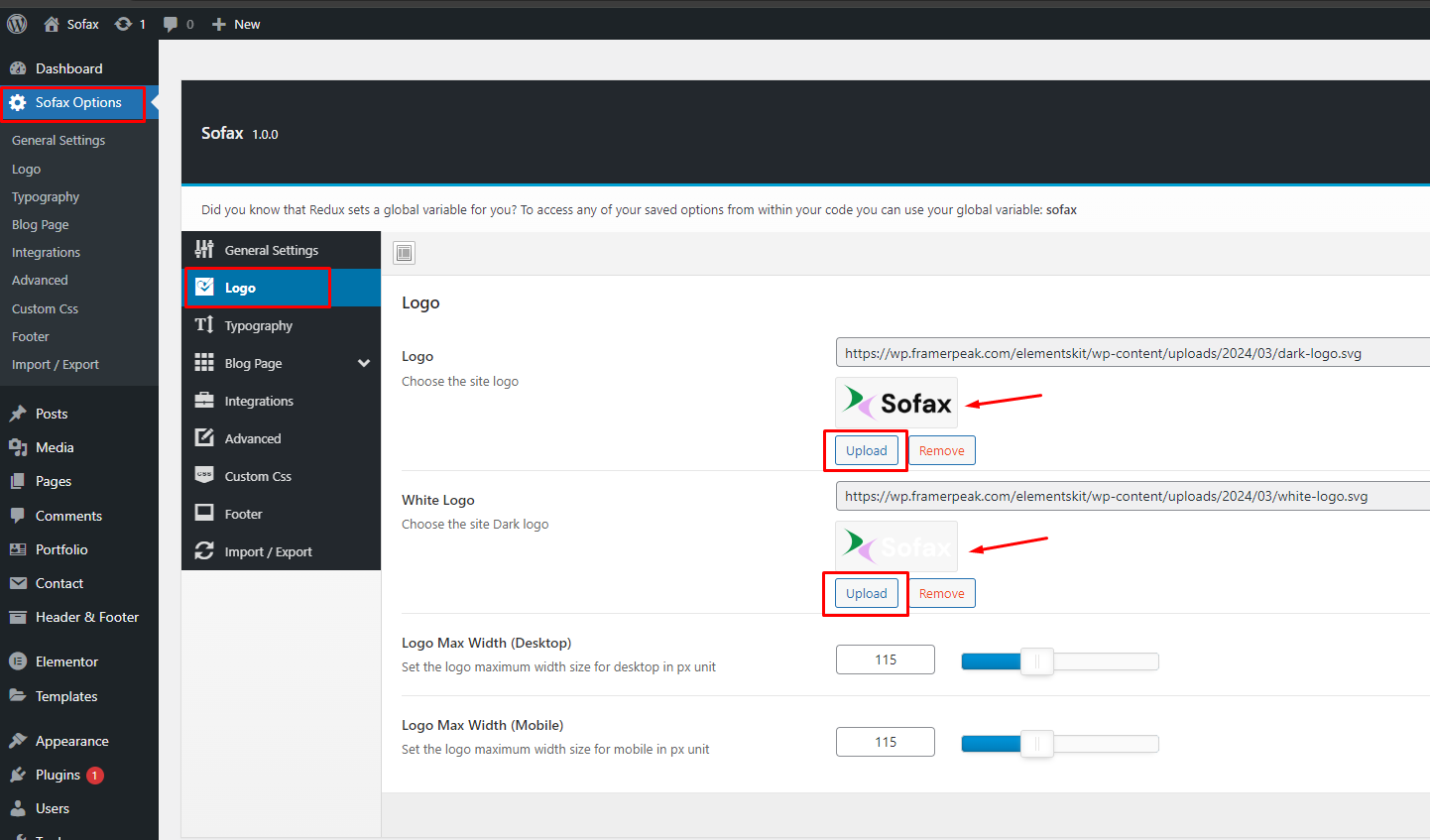The height and width of the screenshot is (840, 1430).
Task: Click the dark Sofax logo preview thumbnail
Action: 896,403
